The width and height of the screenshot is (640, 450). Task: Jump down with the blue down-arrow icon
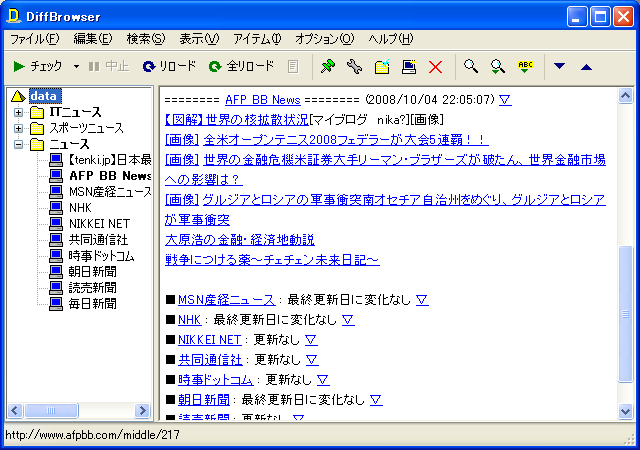tap(560, 66)
